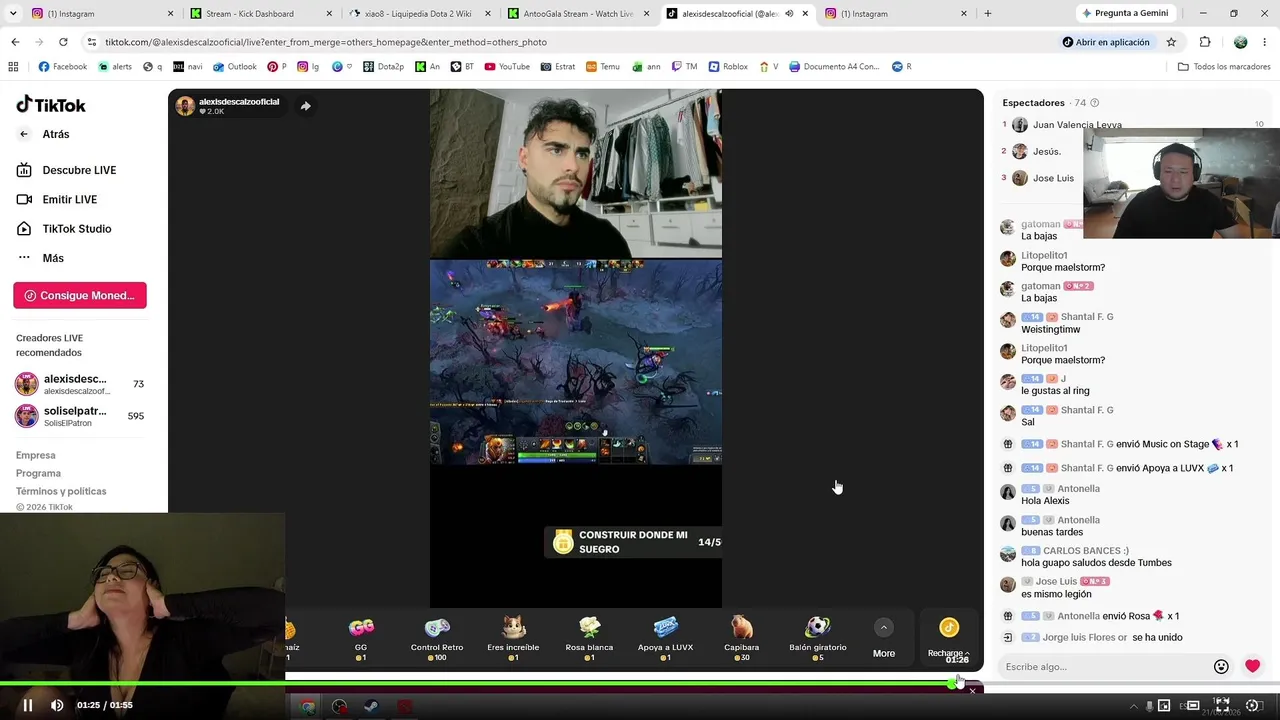
Task: Open Todos los marcadores folder
Action: (1224, 67)
